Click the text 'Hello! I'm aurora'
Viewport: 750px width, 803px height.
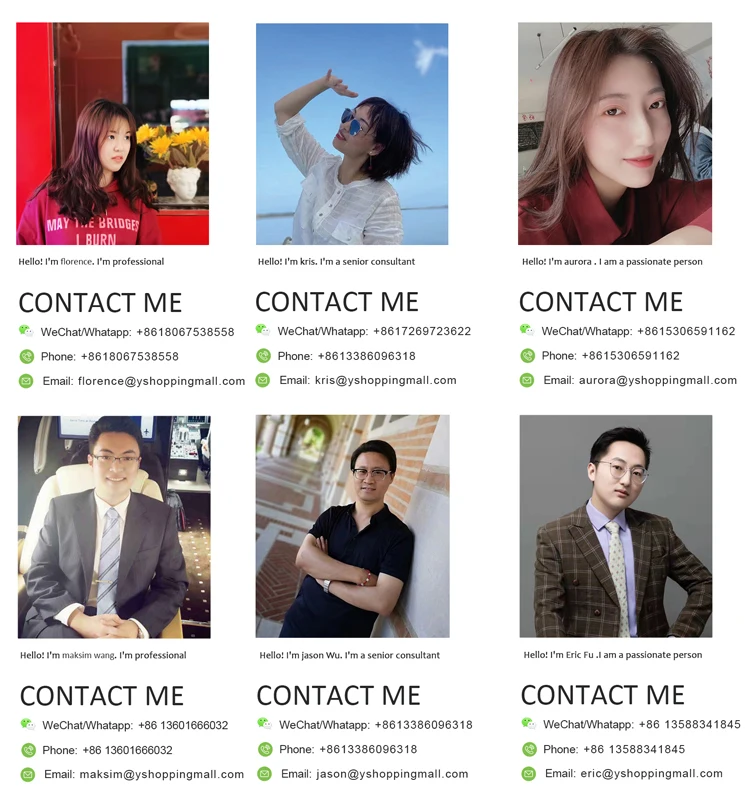point(557,262)
